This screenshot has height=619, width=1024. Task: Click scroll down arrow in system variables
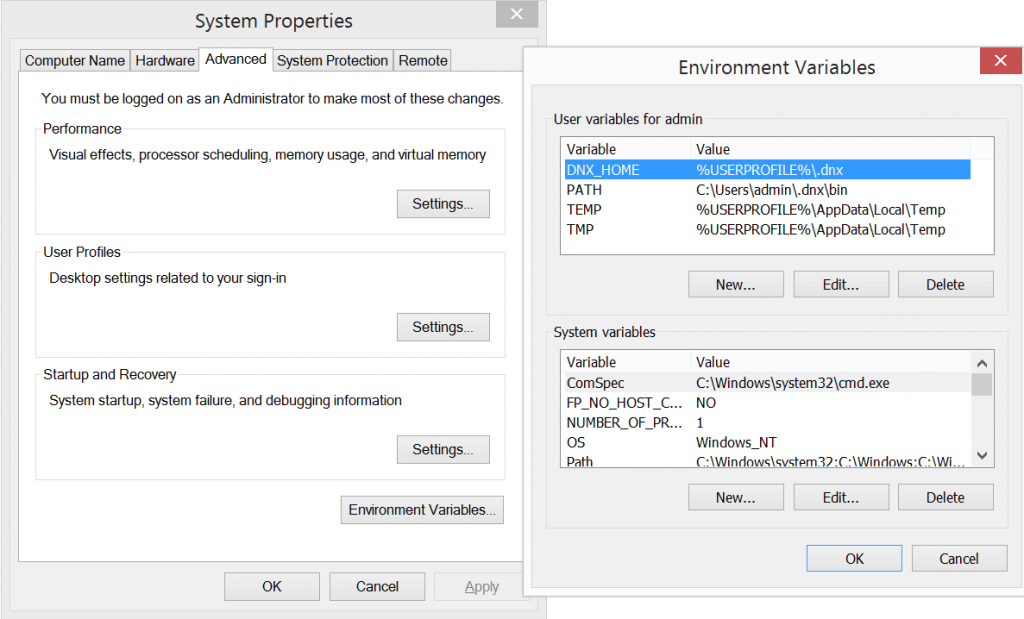coord(982,455)
